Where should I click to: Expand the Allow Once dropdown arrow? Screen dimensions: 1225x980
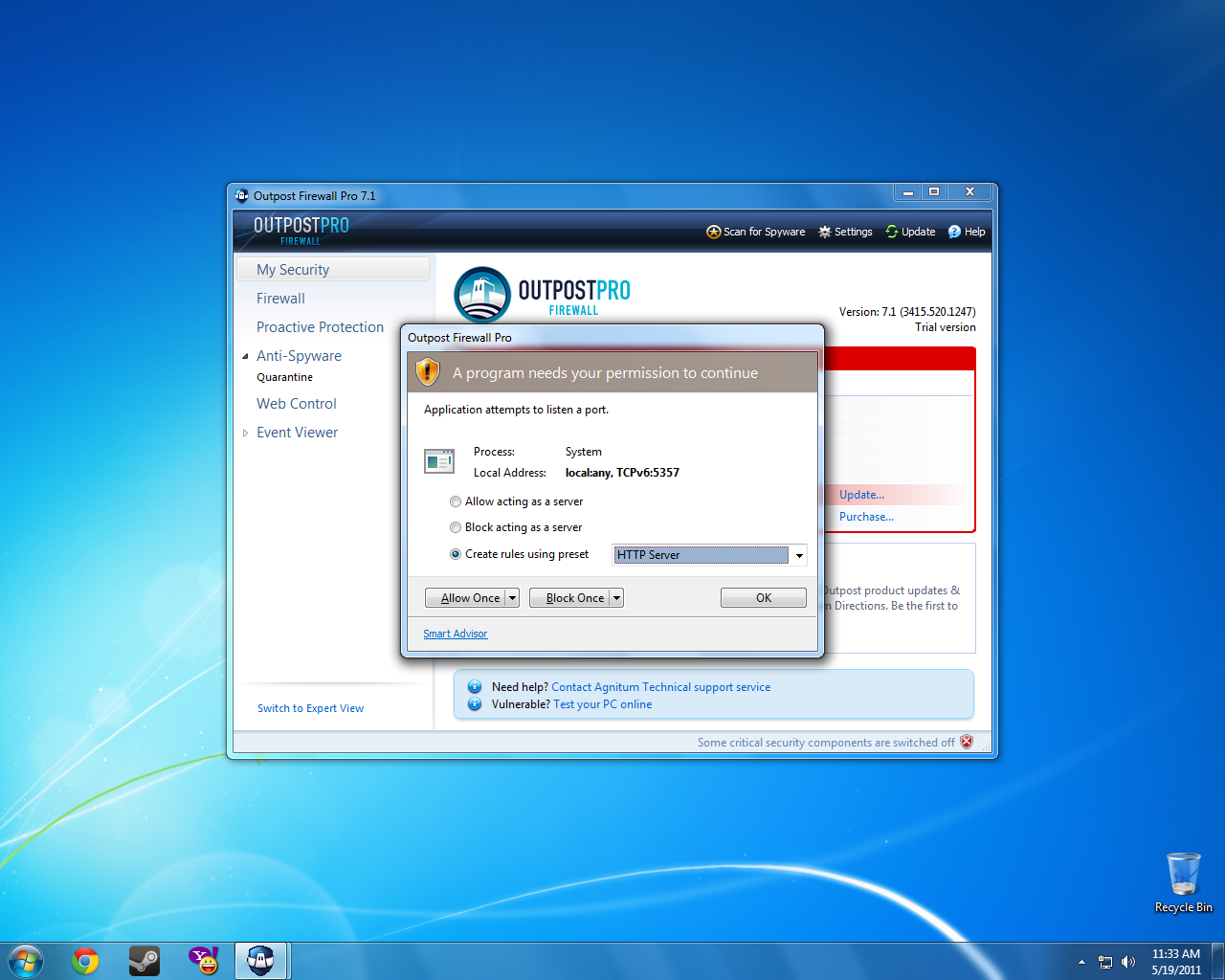[512, 598]
